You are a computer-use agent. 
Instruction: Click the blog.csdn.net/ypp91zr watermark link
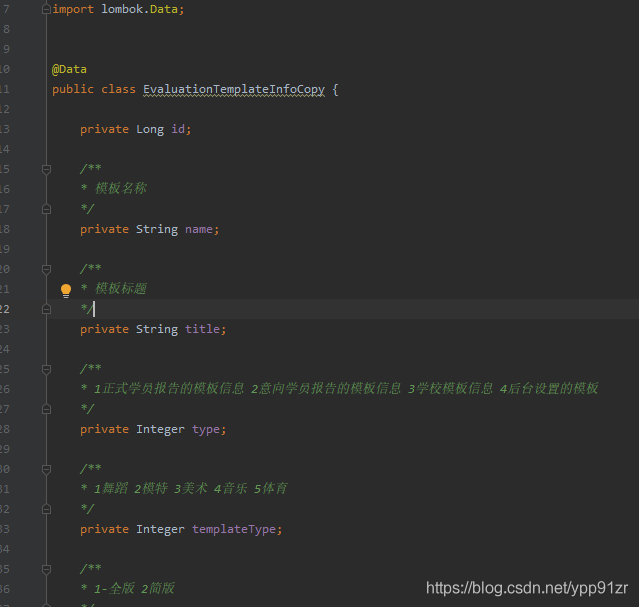(x=526, y=588)
